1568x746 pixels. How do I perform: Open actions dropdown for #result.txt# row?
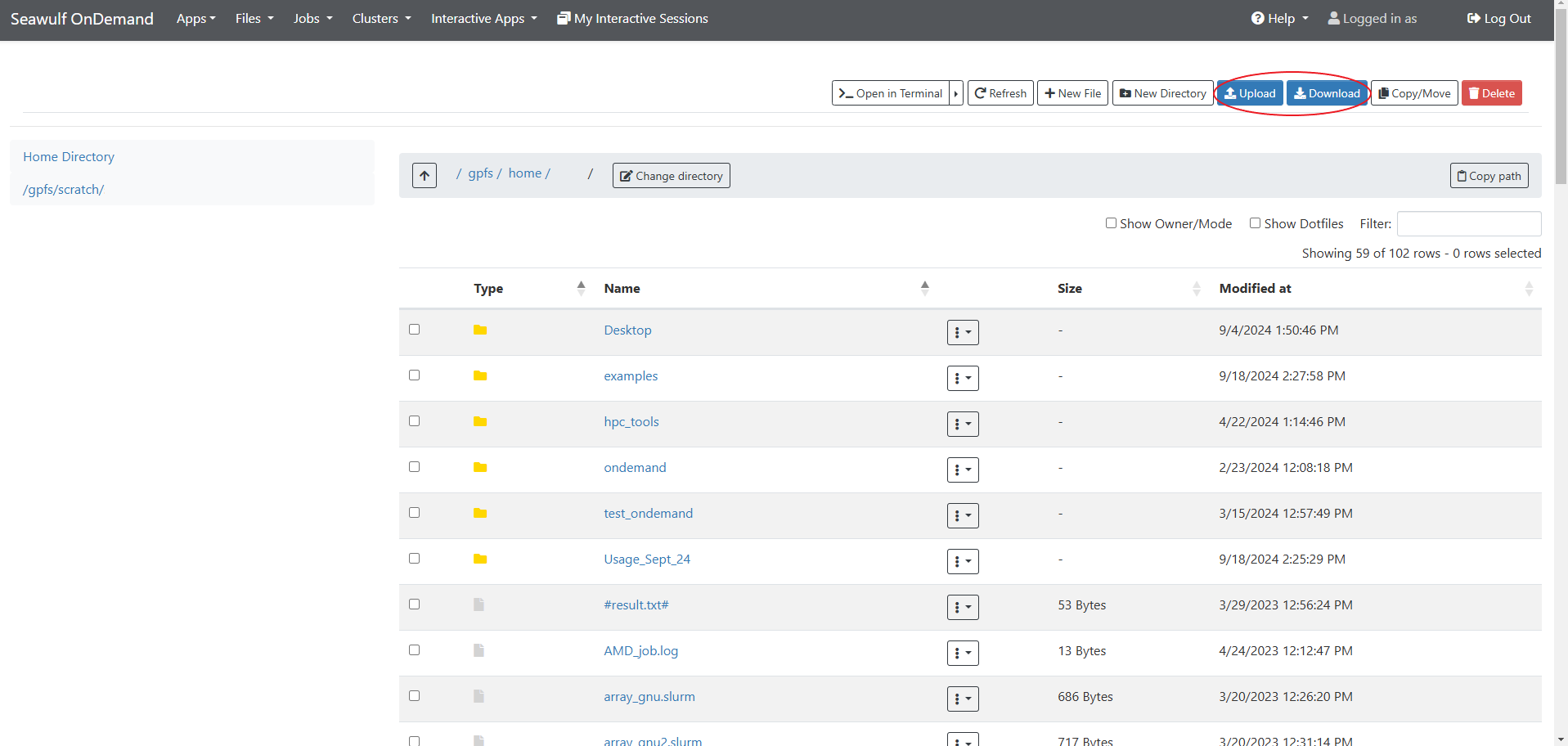click(963, 607)
